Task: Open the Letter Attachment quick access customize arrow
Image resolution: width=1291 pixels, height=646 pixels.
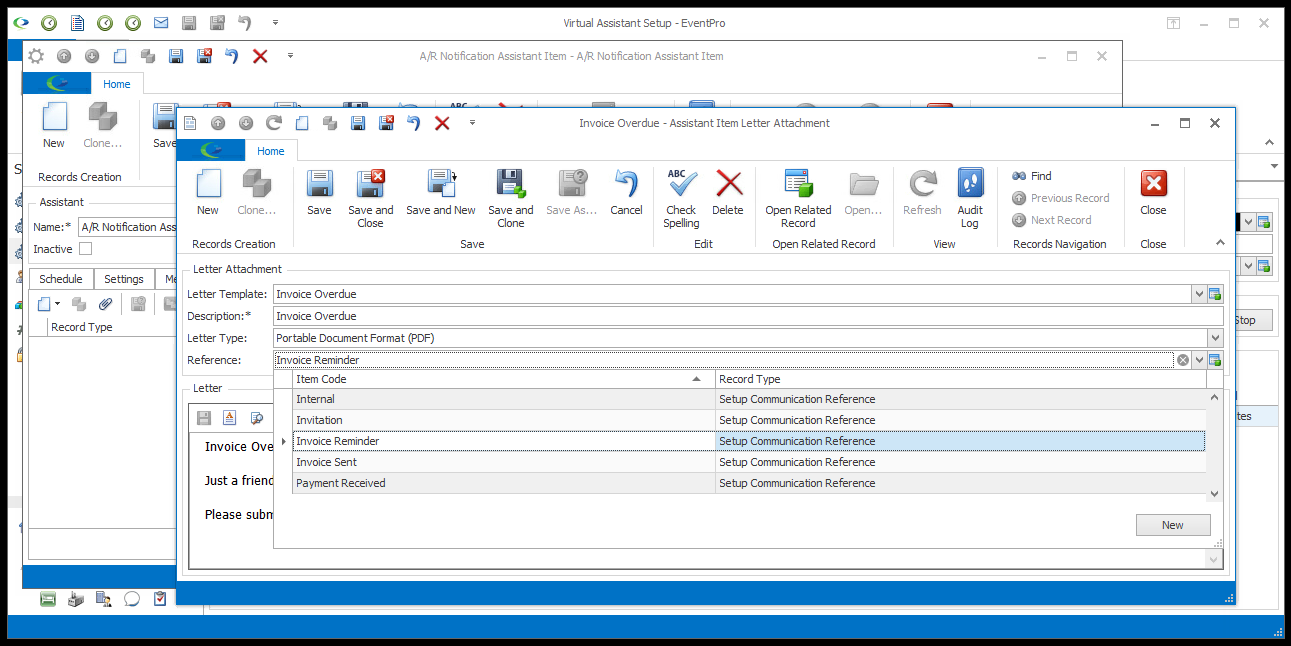Action: (472, 123)
